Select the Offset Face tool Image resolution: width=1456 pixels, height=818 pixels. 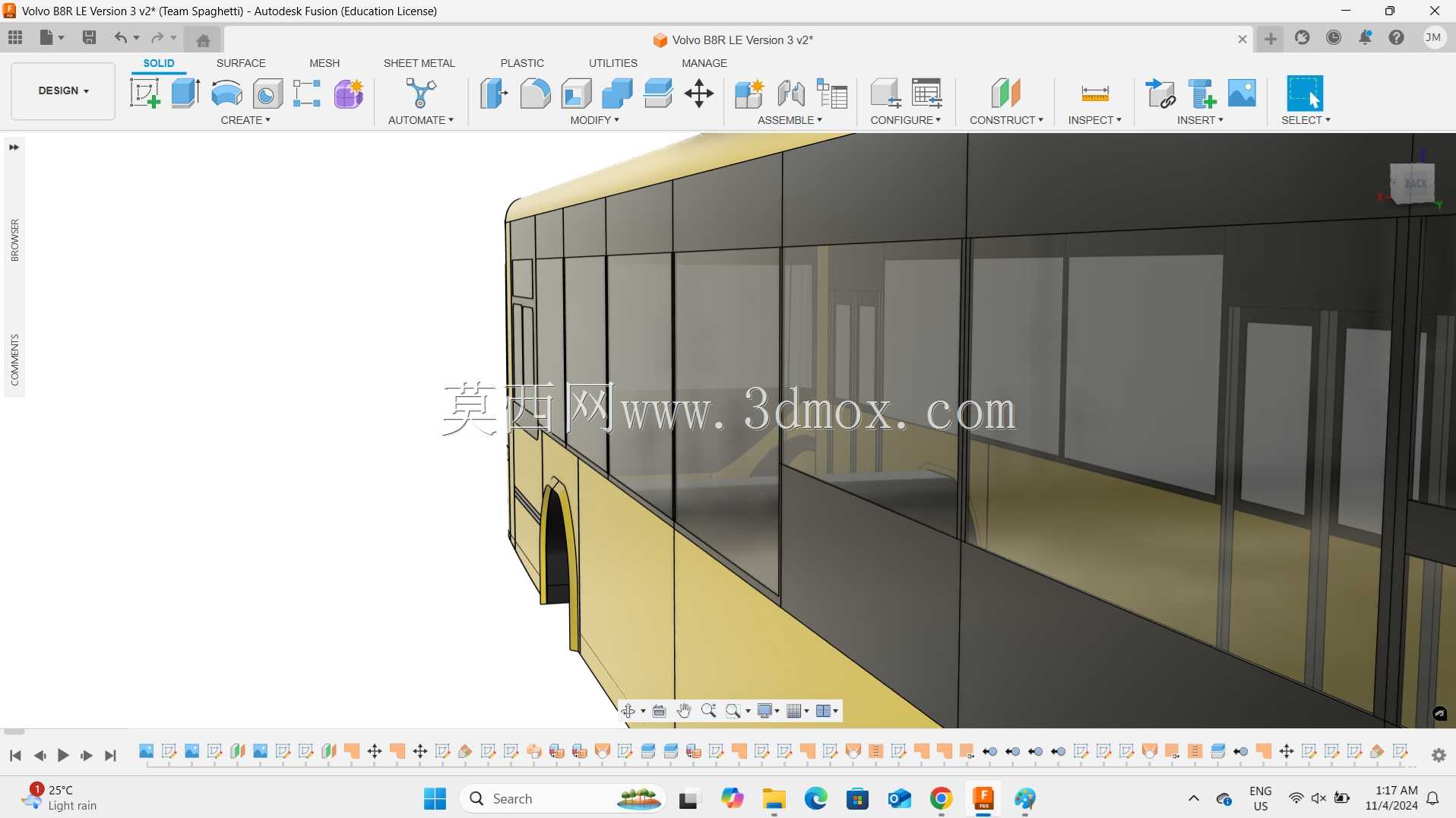point(658,94)
